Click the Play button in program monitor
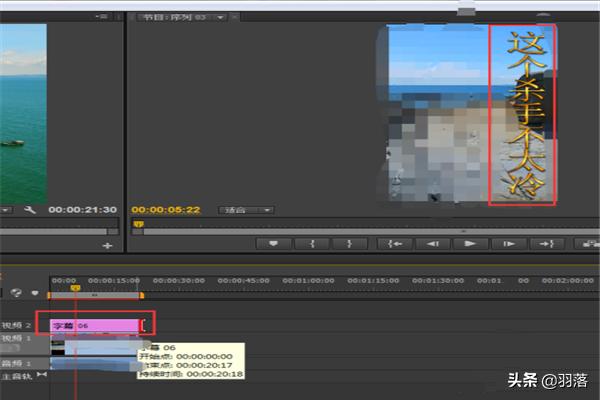This screenshot has width=600, height=400. tap(469, 243)
